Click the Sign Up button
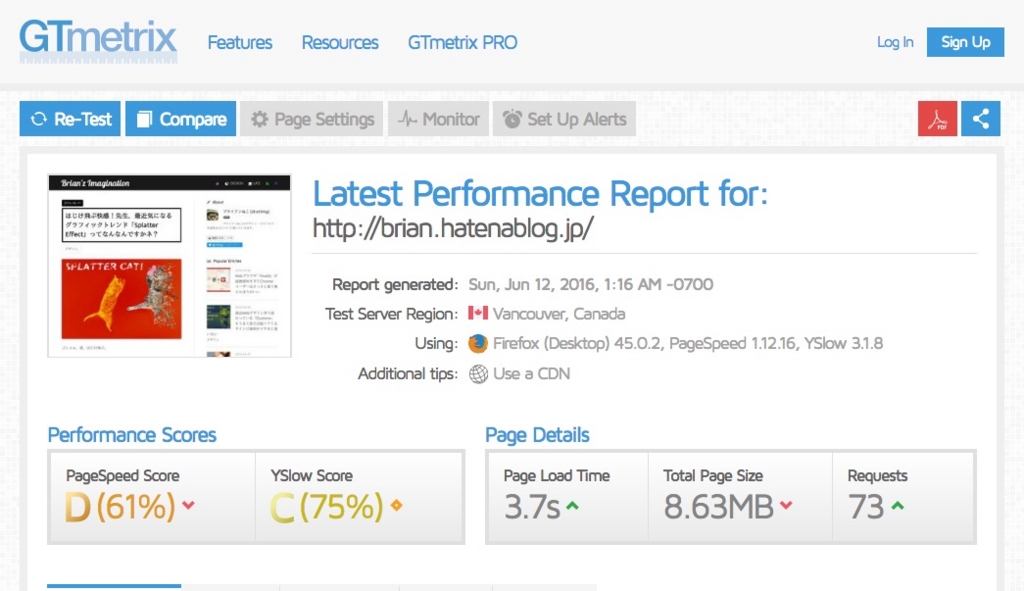Image resolution: width=1024 pixels, height=591 pixels. 965,42
